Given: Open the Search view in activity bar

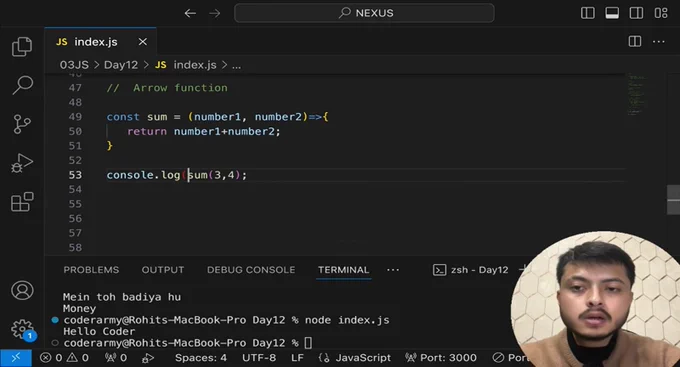Looking at the screenshot, I should pos(22,85).
